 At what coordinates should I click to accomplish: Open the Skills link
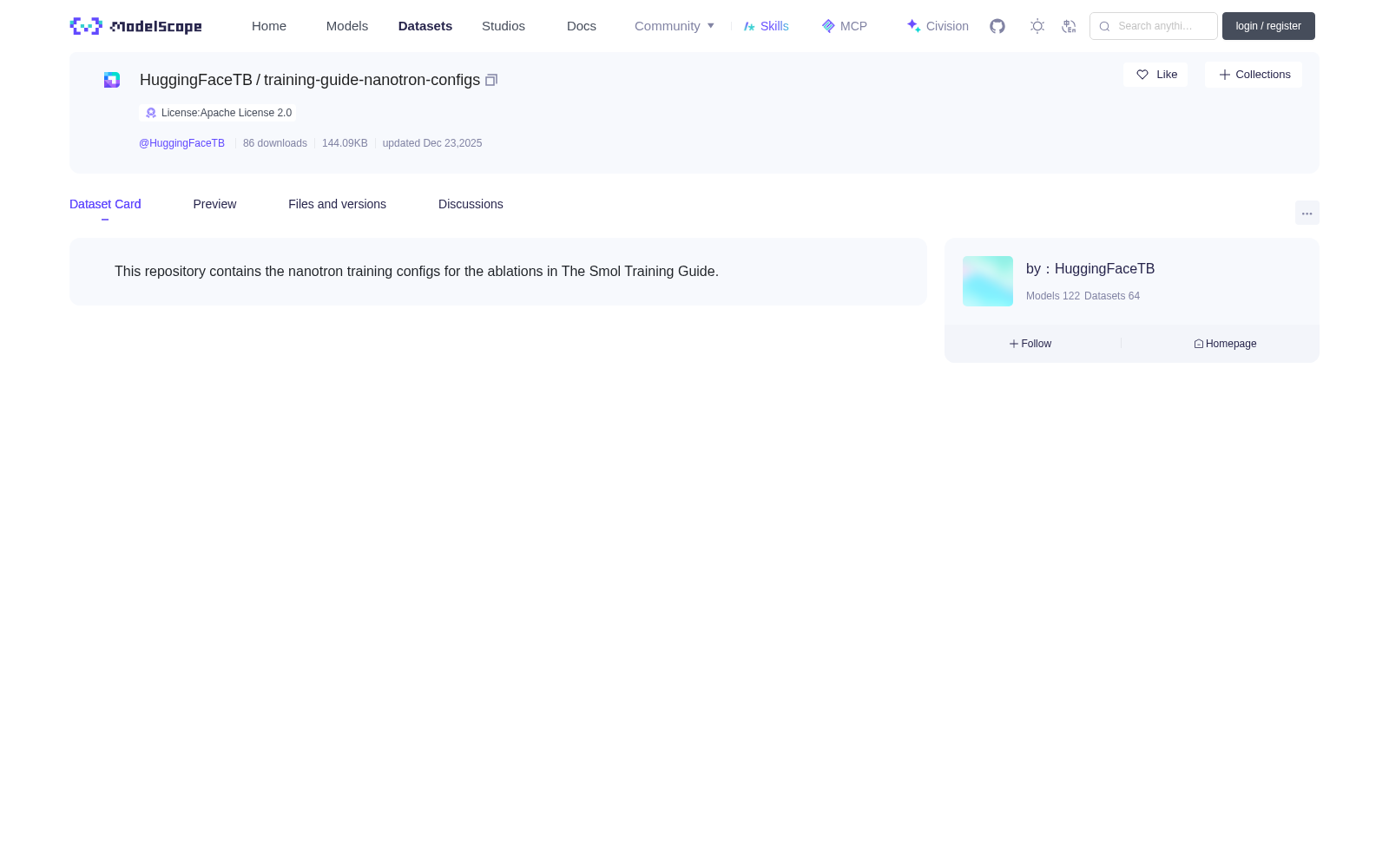[x=766, y=26]
